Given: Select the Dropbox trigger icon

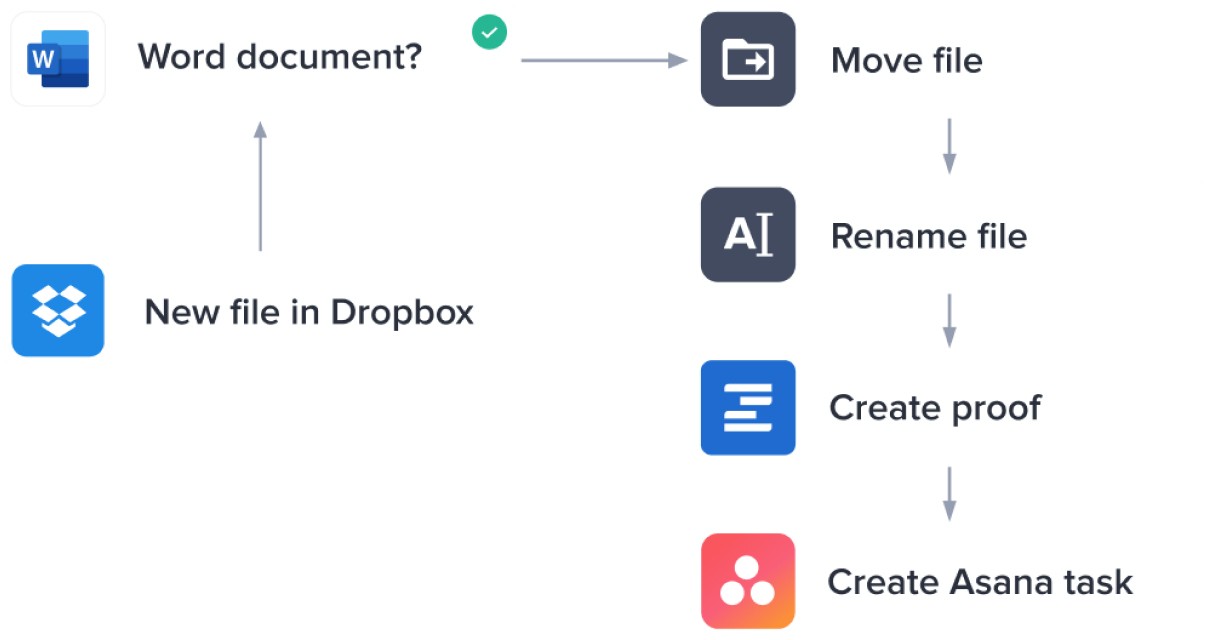Looking at the screenshot, I should (x=58, y=310).
